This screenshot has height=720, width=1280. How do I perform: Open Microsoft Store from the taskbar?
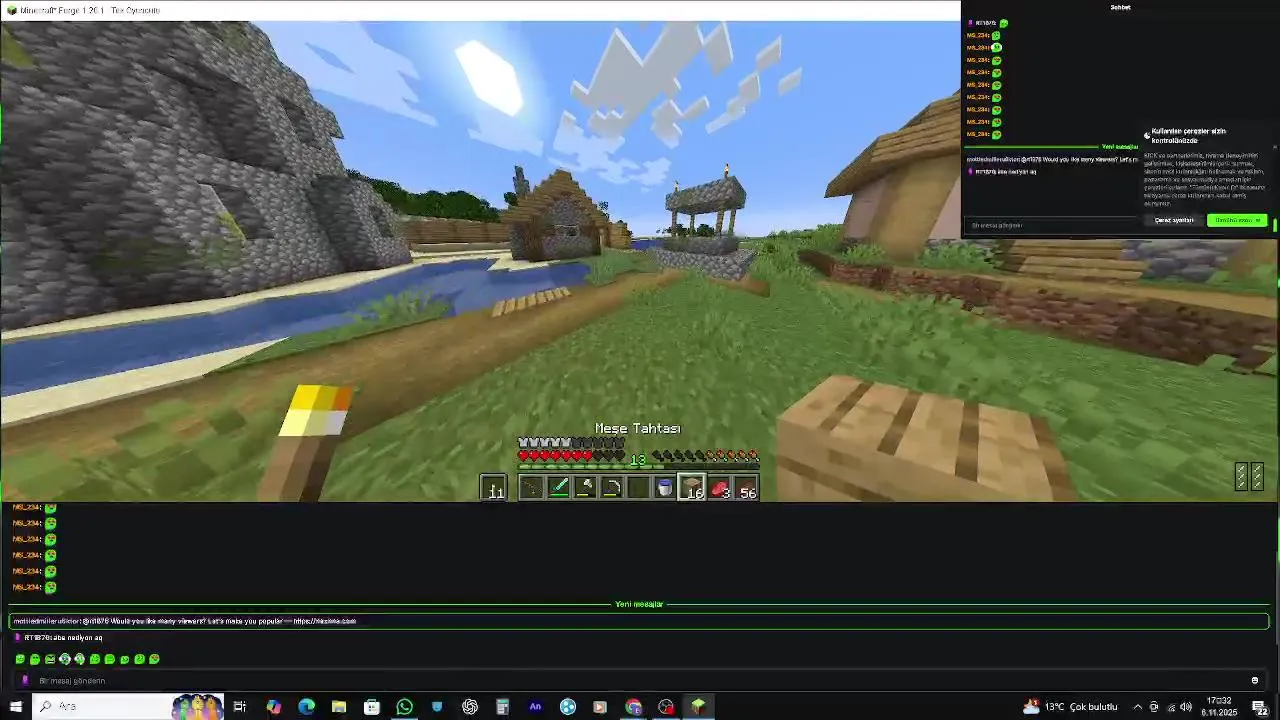pyautogui.click(x=372, y=707)
